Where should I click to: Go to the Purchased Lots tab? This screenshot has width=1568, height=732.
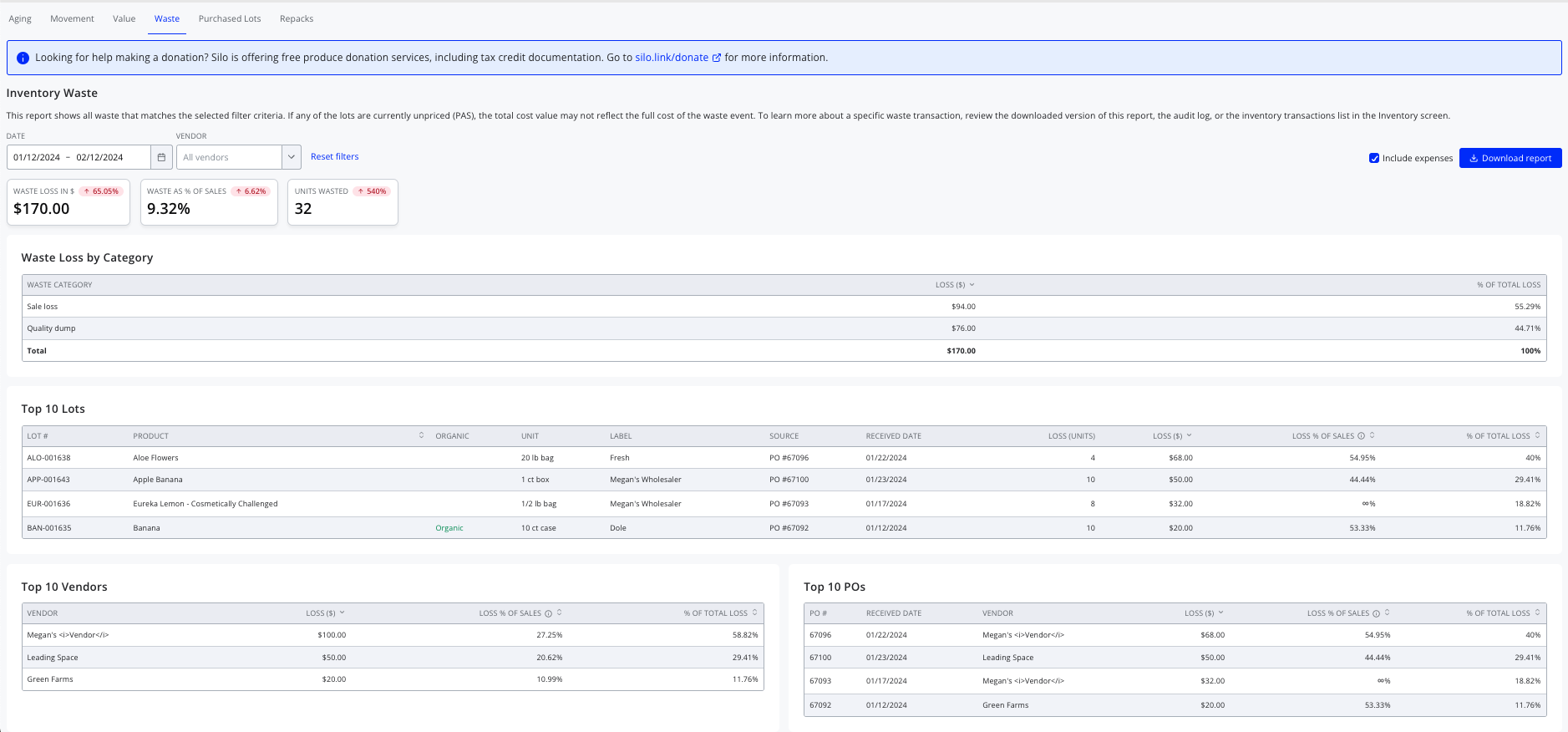point(230,18)
